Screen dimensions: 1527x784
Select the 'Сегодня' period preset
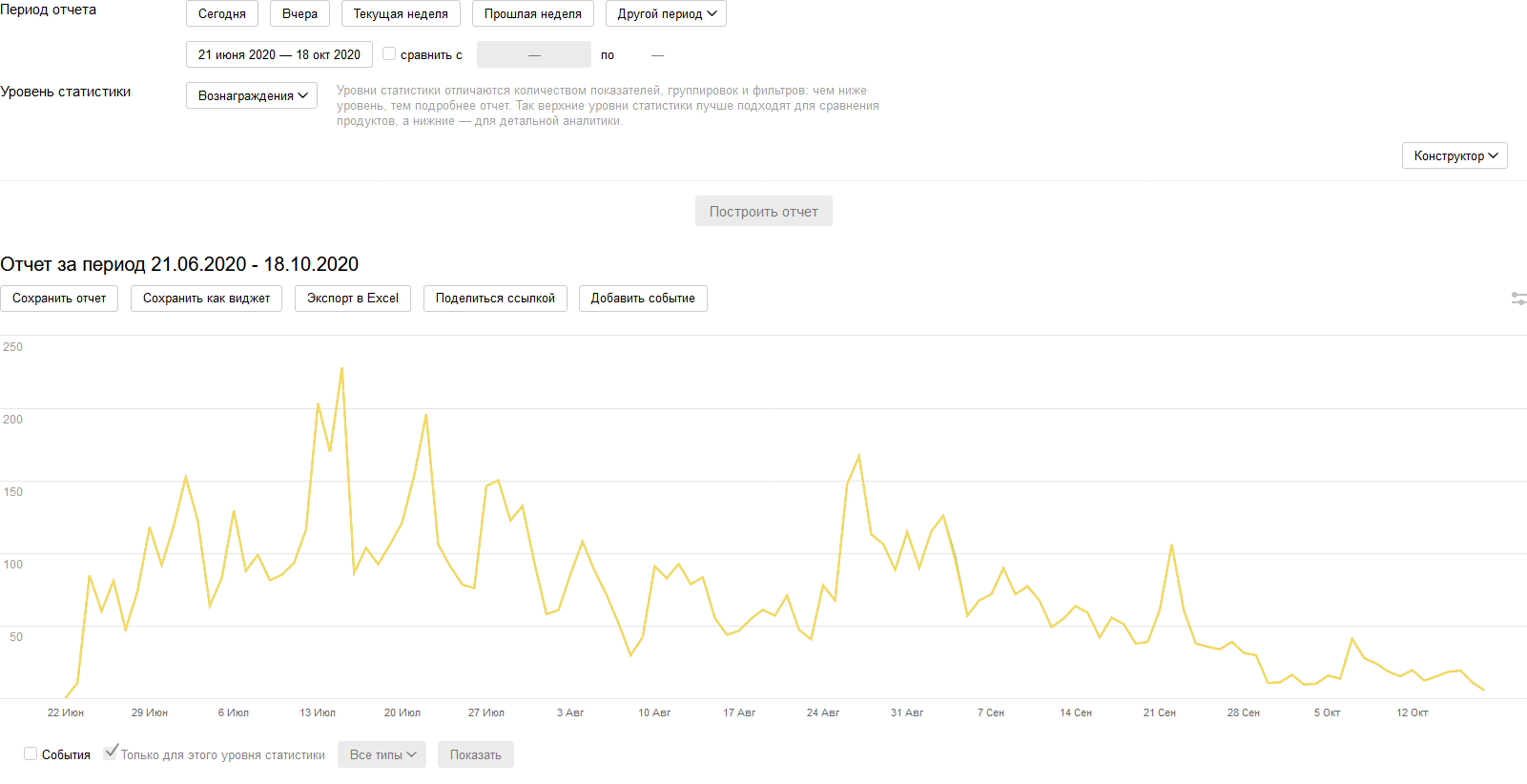tap(222, 14)
